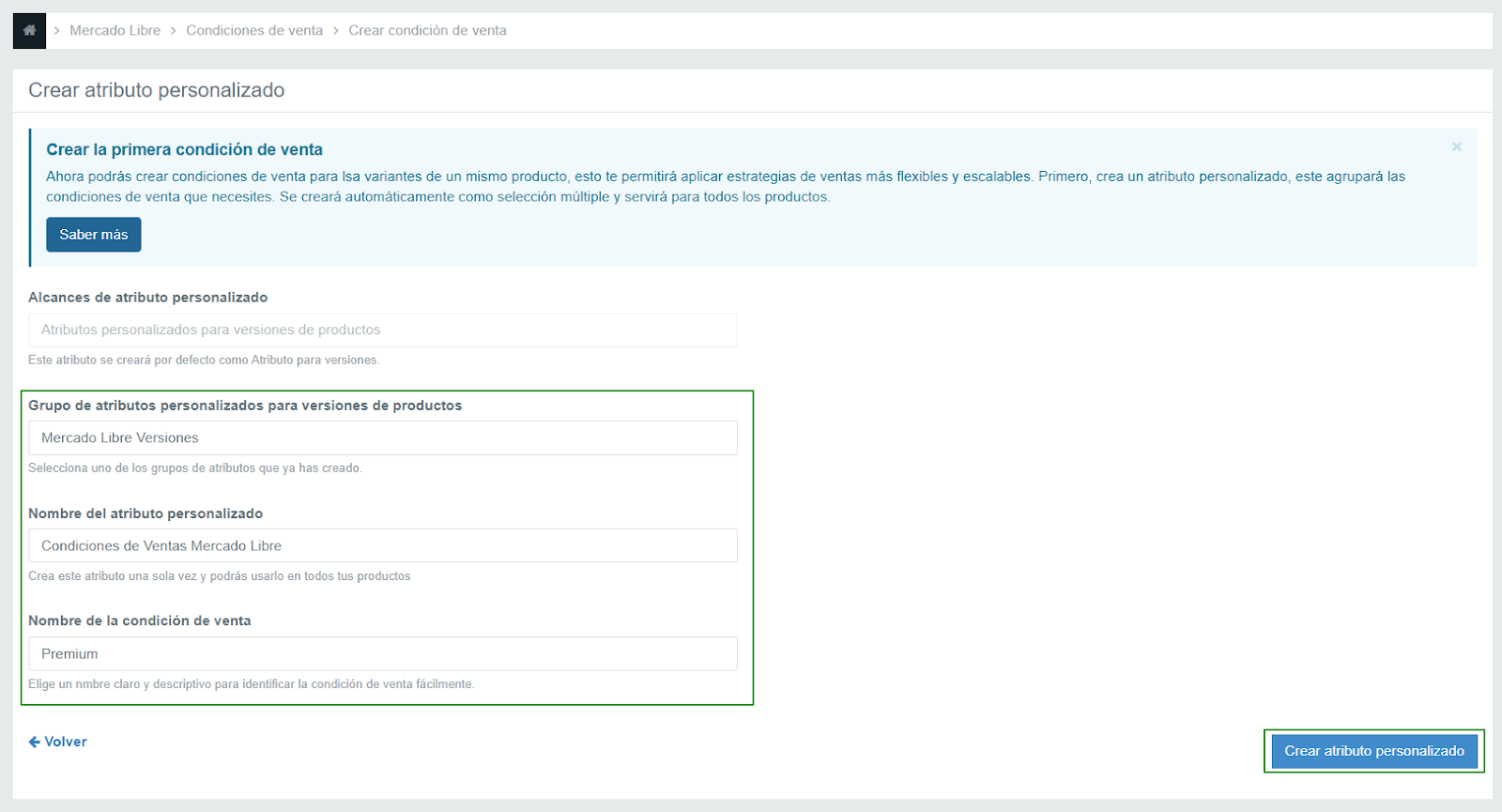Click the input field containing Premium
The width and height of the screenshot is (1502, 812).
click(383, 653)
